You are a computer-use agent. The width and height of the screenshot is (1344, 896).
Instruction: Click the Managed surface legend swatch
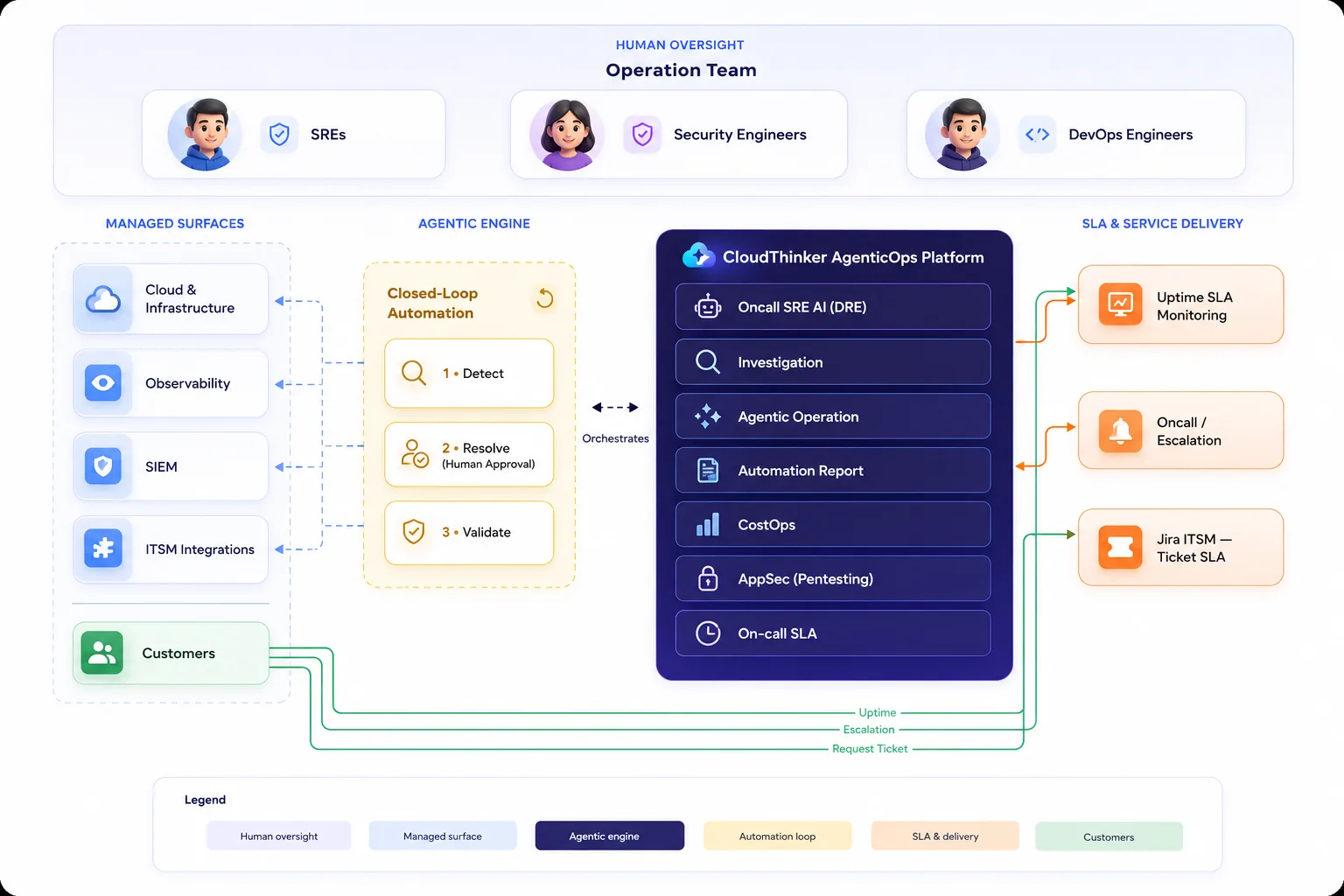point(443,836)
